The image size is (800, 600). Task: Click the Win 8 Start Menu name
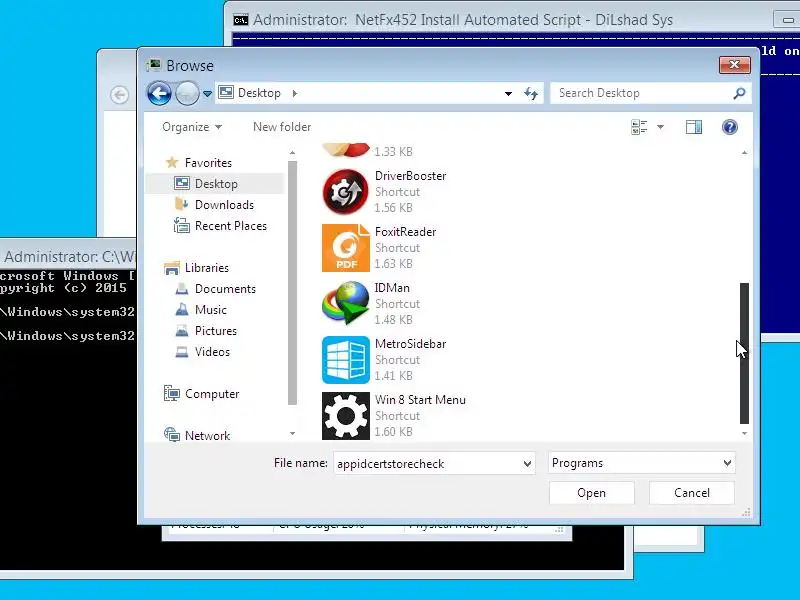click(x=420, y=400)
